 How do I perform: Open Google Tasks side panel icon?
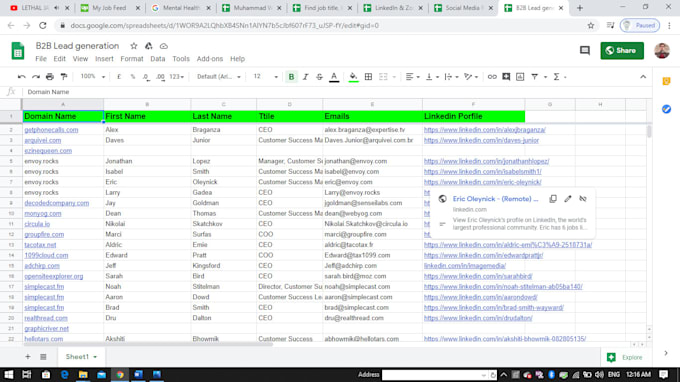[x=667, y=109]
